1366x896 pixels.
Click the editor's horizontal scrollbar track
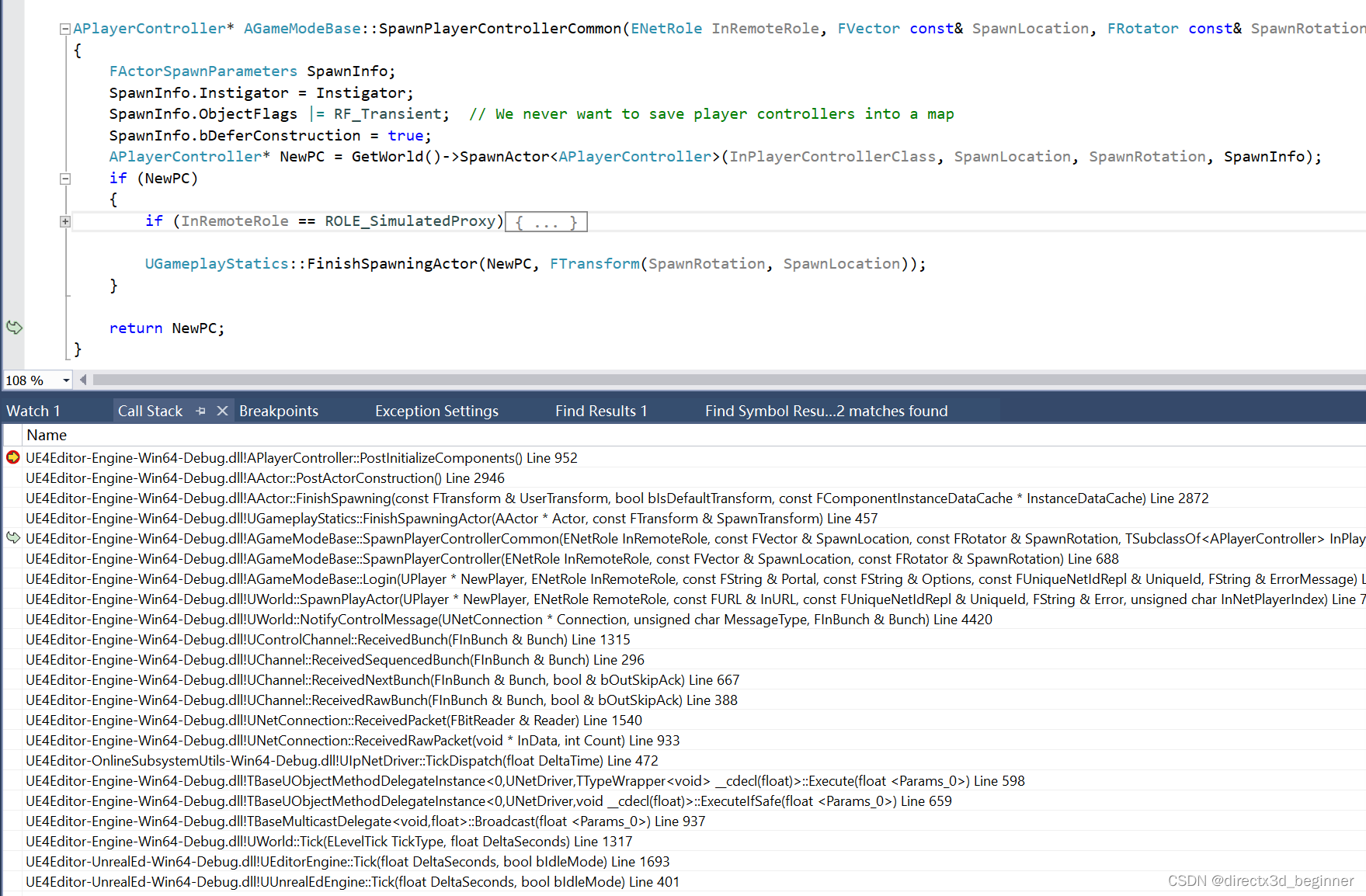[728, 380]
